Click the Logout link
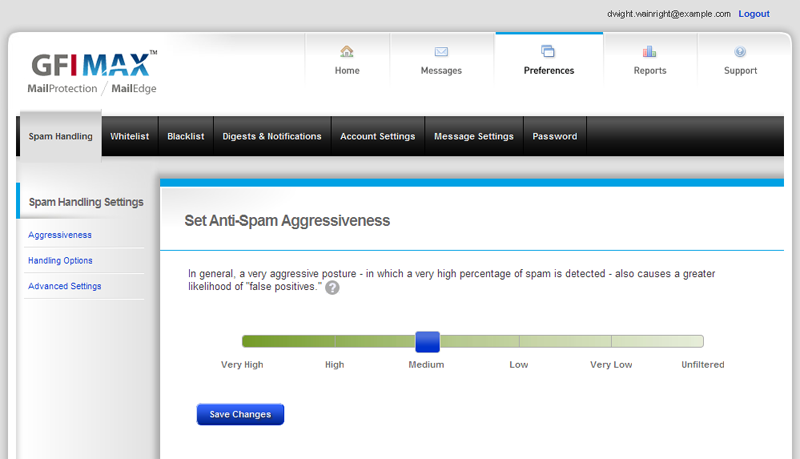800x459 pixels. click(x=754, y=14)
